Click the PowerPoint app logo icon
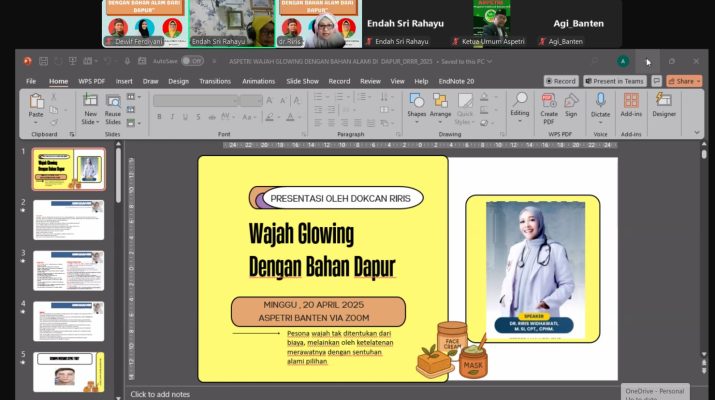This screenshot has height=400, width=715. (28, 61)
